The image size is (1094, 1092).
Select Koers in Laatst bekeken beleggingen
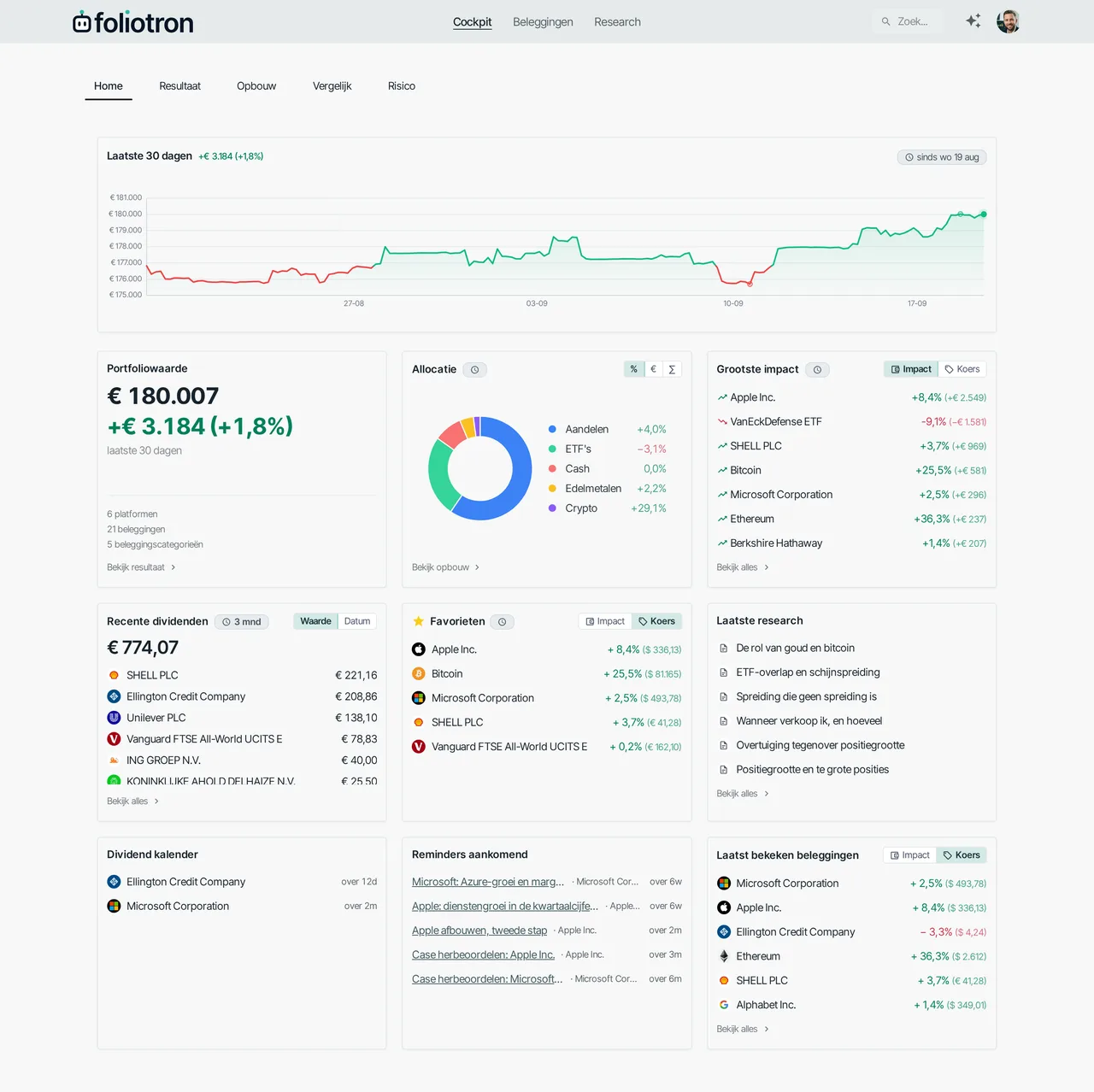tap(962, 855)
